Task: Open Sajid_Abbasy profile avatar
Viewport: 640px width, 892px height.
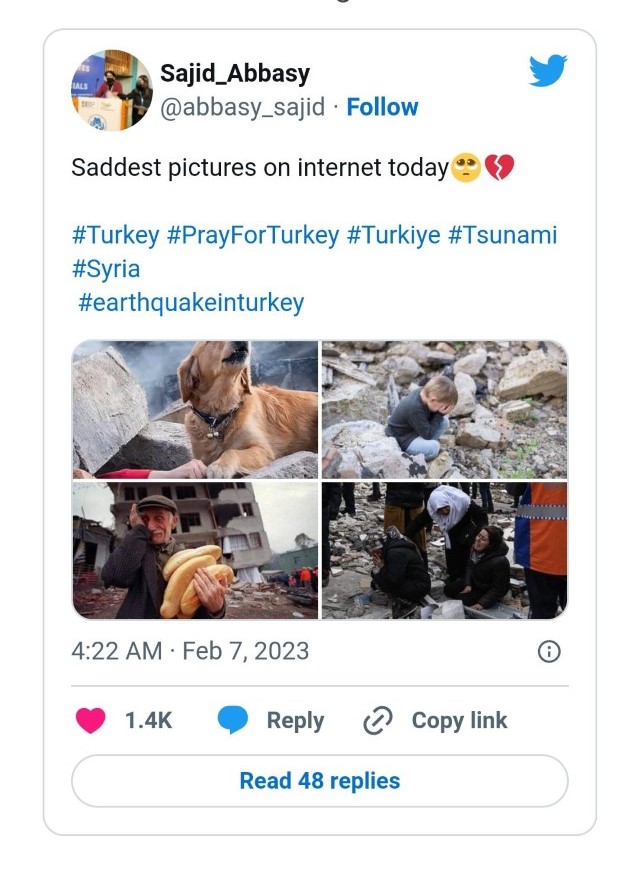Action: (x=112, y=90)
